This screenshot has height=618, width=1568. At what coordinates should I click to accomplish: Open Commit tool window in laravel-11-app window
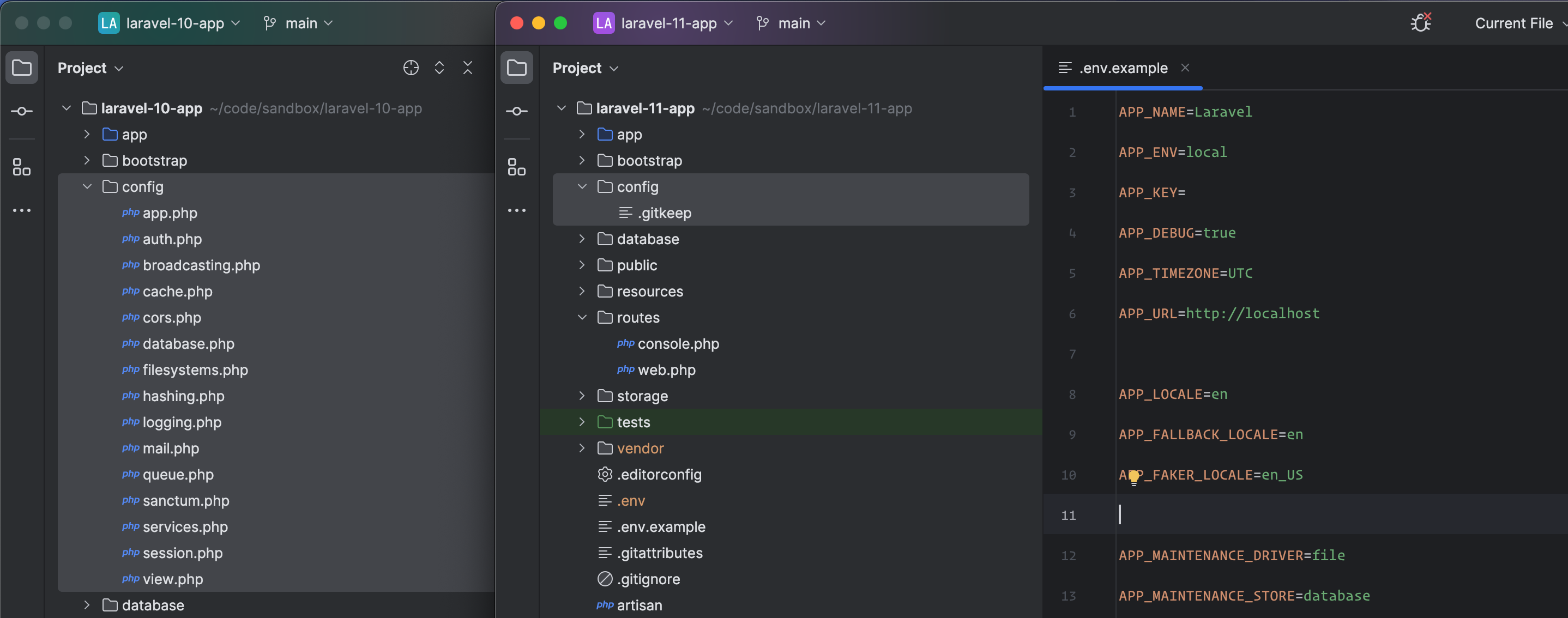tap(517, 111)
